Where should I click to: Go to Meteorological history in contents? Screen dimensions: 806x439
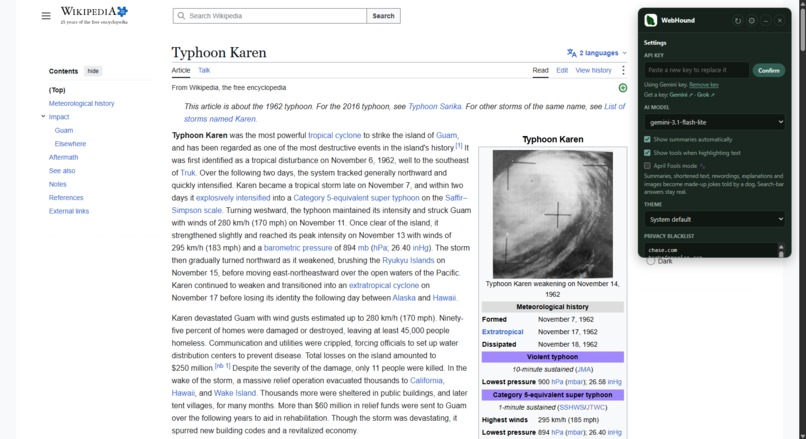(x=81, y=103)
